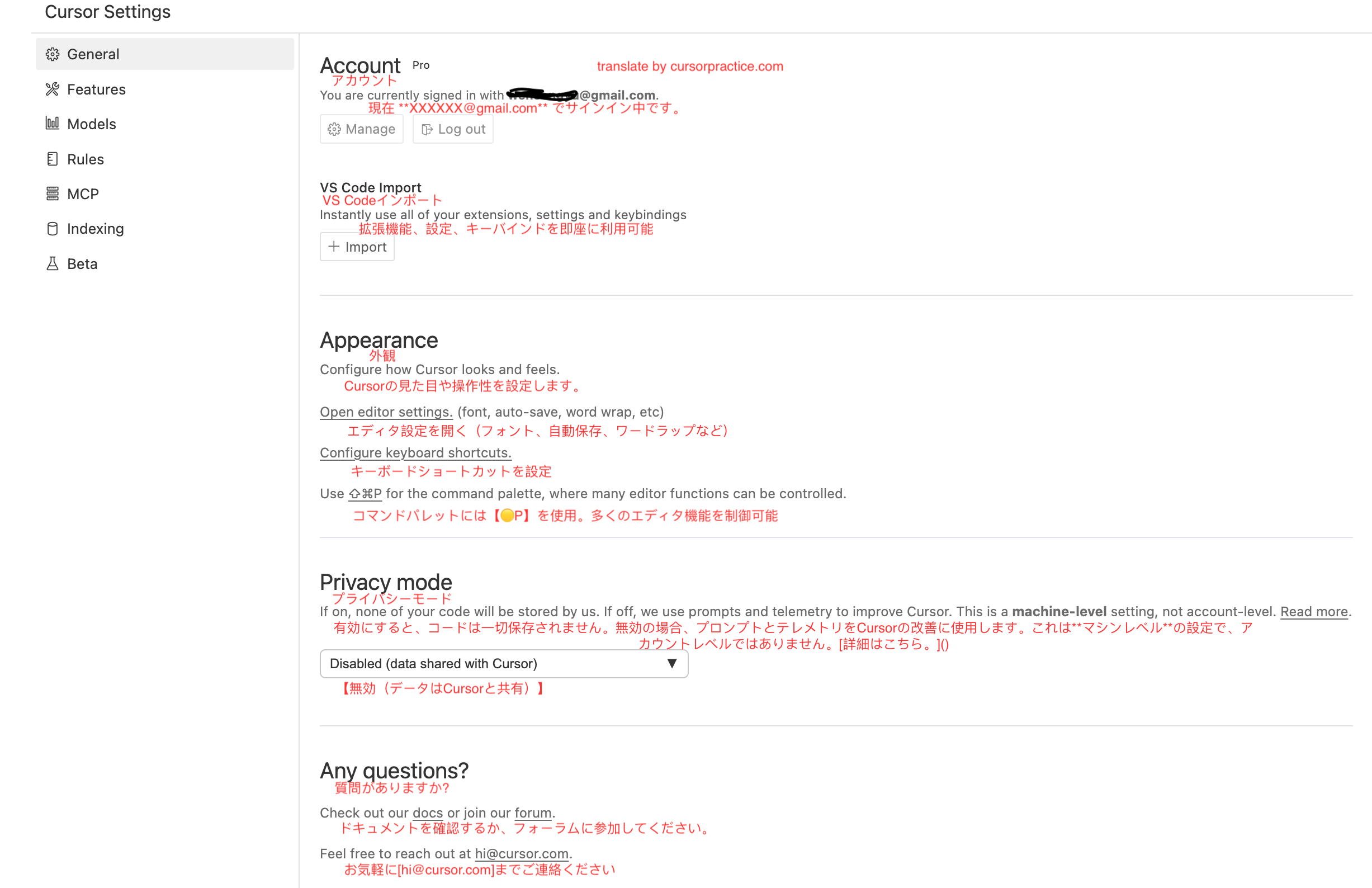The width and height of the screenshot is (1372, 888).
Task: Click the Import button for VS Code
Action: [x=357, y=247]
